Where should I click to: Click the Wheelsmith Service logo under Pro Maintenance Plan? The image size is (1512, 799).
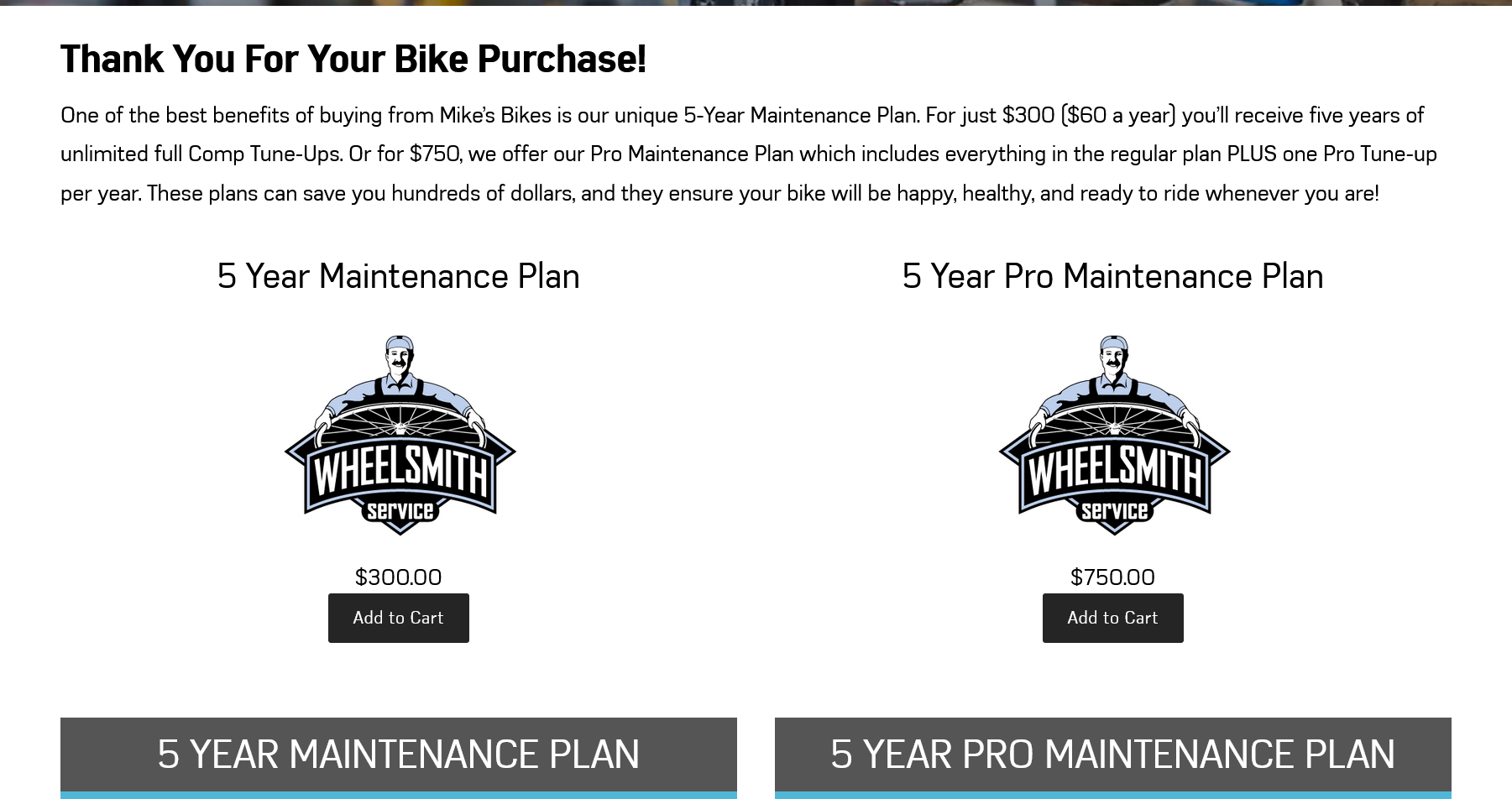coord(1114,436)
